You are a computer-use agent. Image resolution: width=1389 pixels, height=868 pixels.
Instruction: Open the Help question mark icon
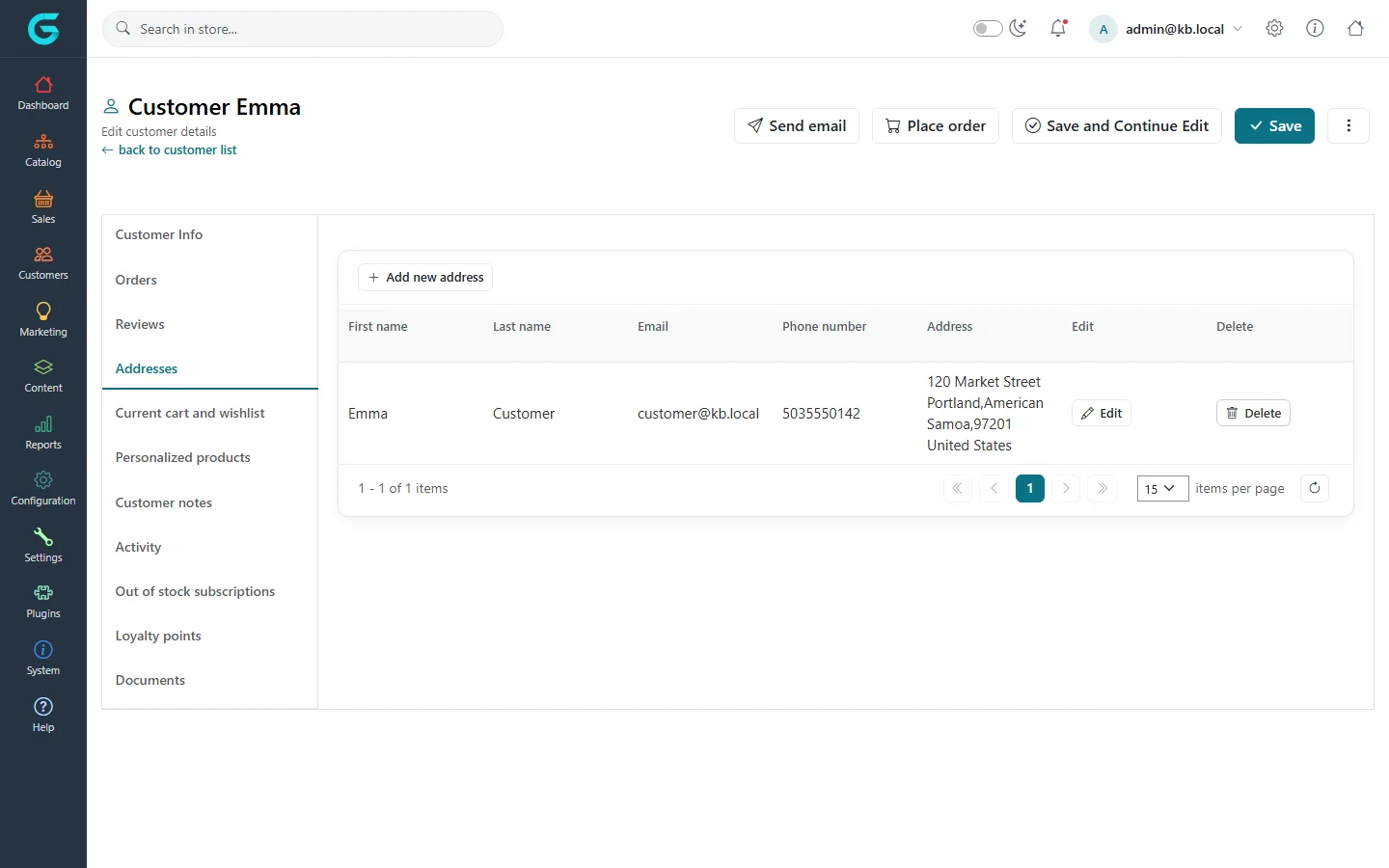coord(43,707)
